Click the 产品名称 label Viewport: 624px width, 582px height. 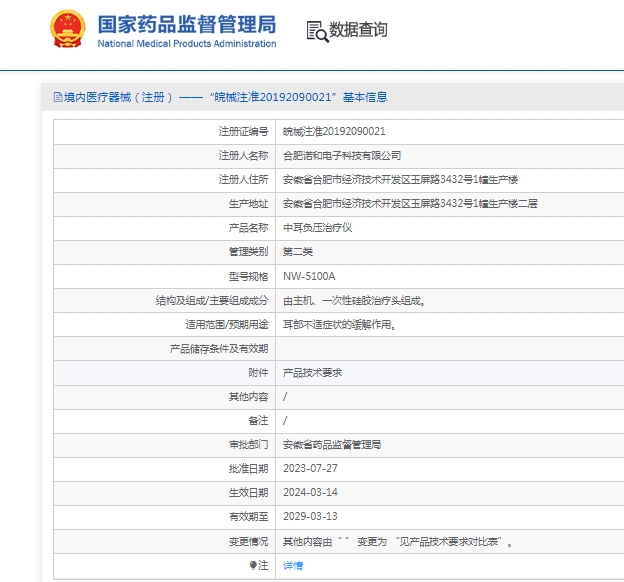249,228
